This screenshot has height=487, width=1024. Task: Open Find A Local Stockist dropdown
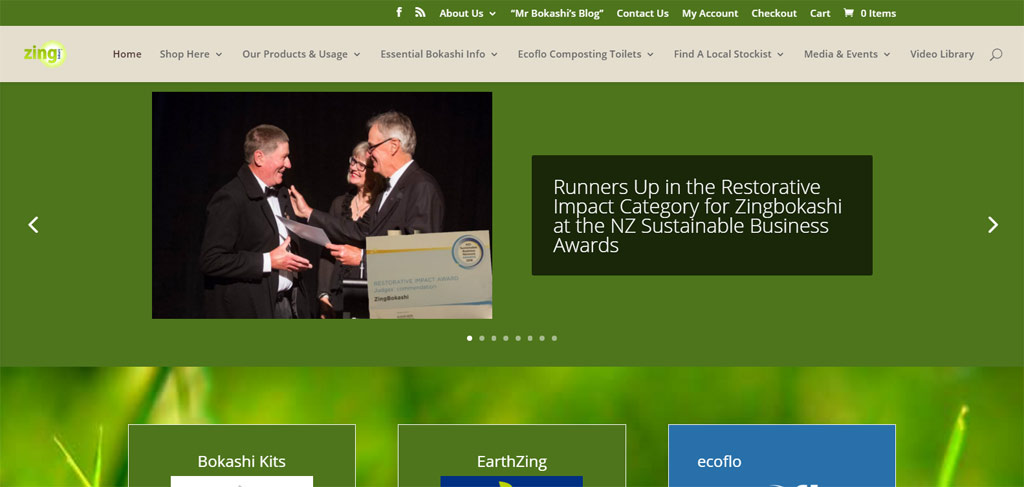729,54
